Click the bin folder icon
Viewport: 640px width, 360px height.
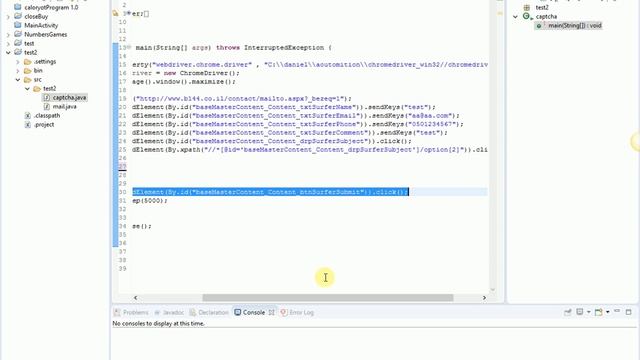pos(28,71)
